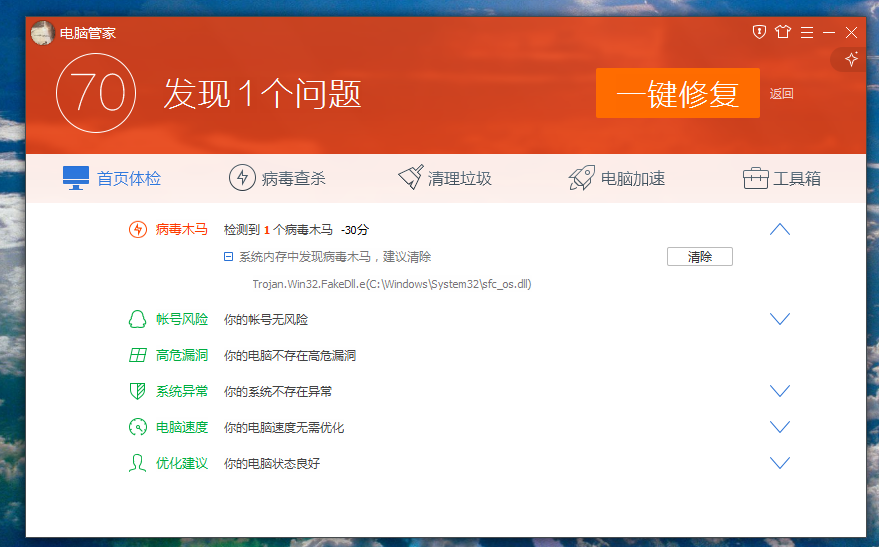
Task: Click the 帐号风险 label
Action: coord(182,319)
